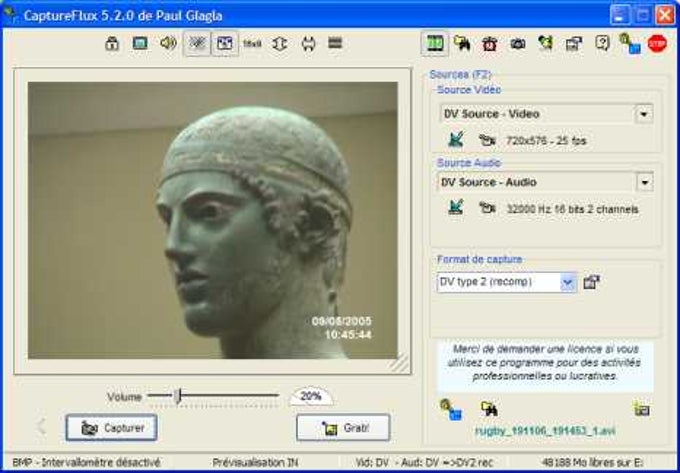Click the 20% volume indicator
This screenshot has height=473, width=680.
[x=311, y=396]
